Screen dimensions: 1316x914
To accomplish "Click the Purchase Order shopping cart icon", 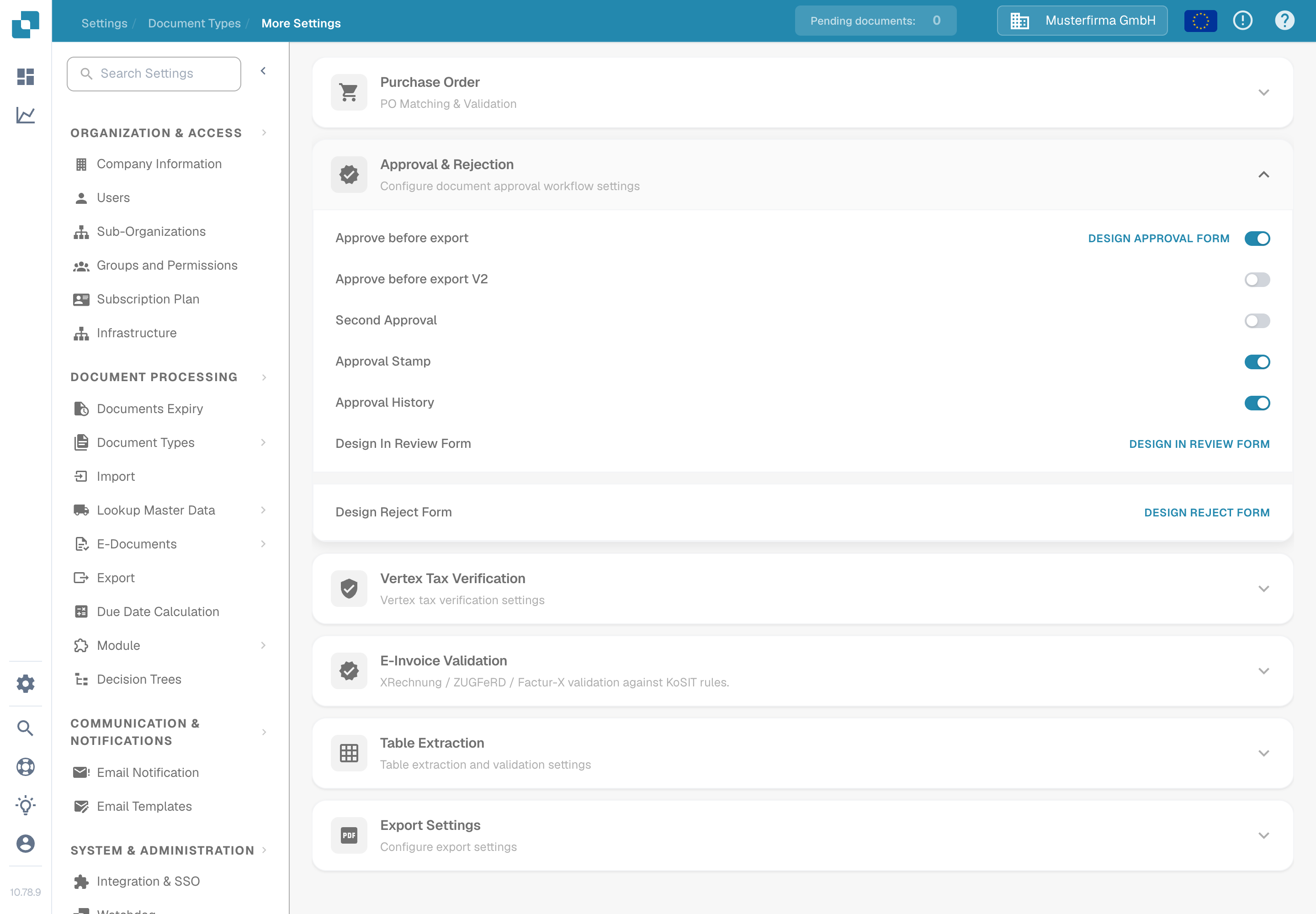I will pos(349,92).
